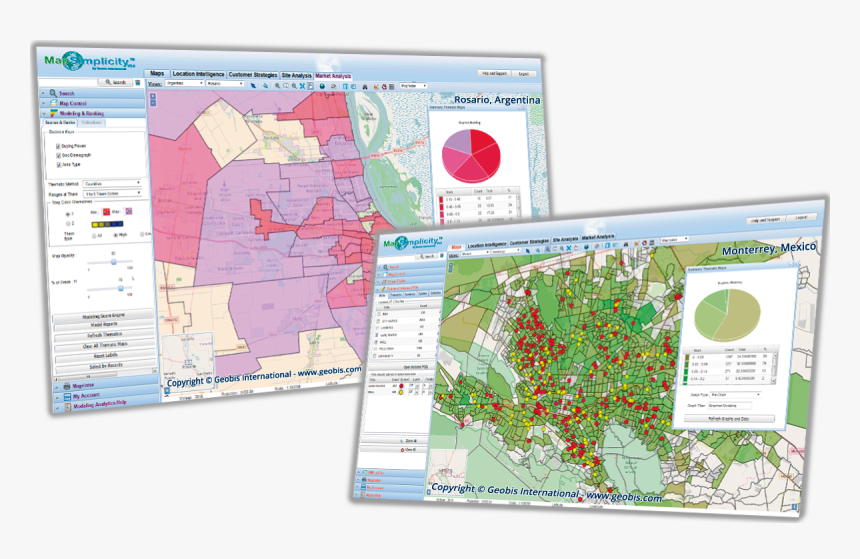This screenshot has width=860, height=559.
Task: Open map type dropdown in Rosario toolbar
Action: pyautogui.click(x=413, y=86)
